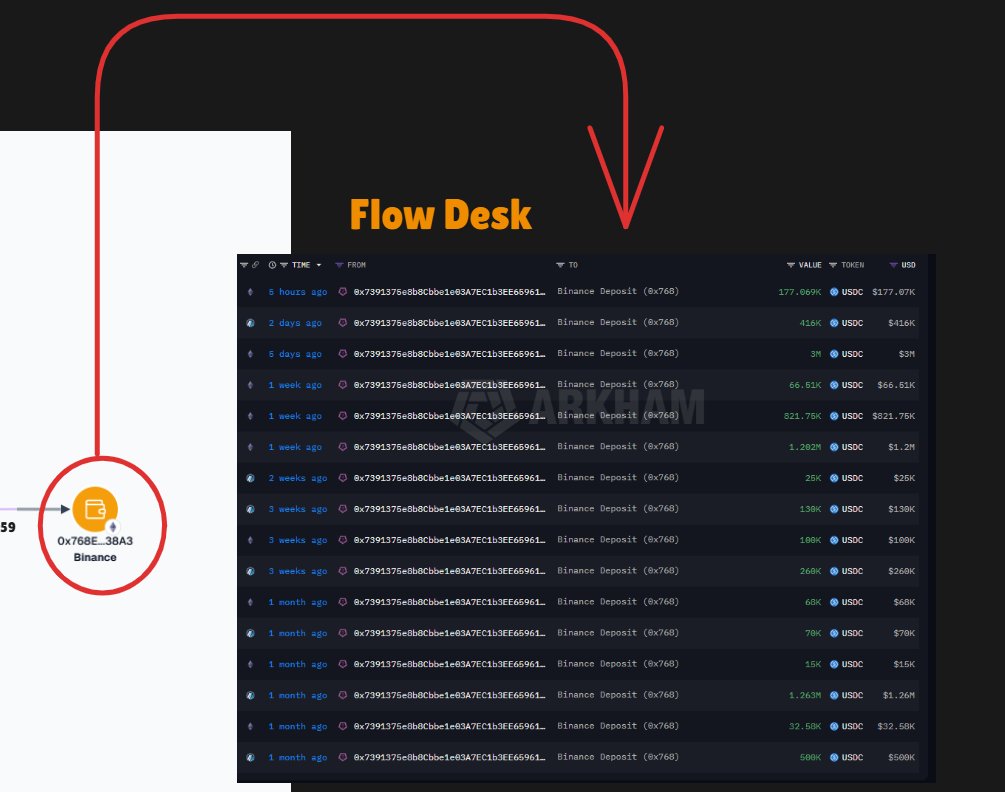Viewport: 1005px width, 792px height.
Task: Click the 821.75K value cell
Action: pyautogui.click(x=802, y=416)
